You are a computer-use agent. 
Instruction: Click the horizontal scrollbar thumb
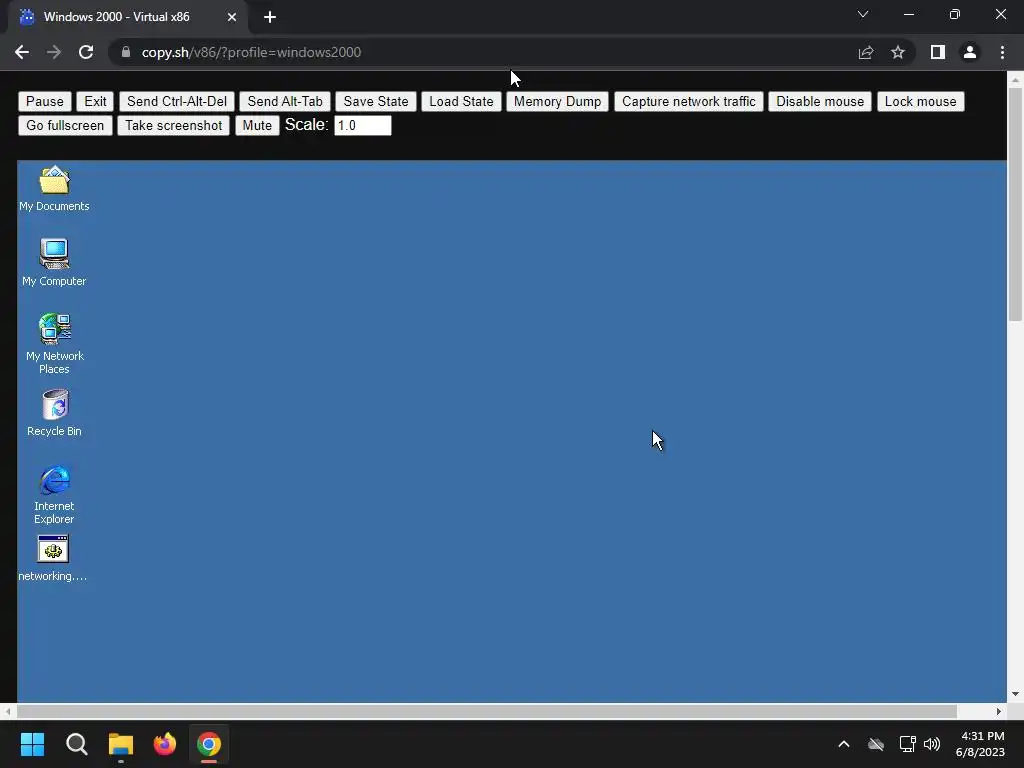pyautogui.click(x=487, y=711)
